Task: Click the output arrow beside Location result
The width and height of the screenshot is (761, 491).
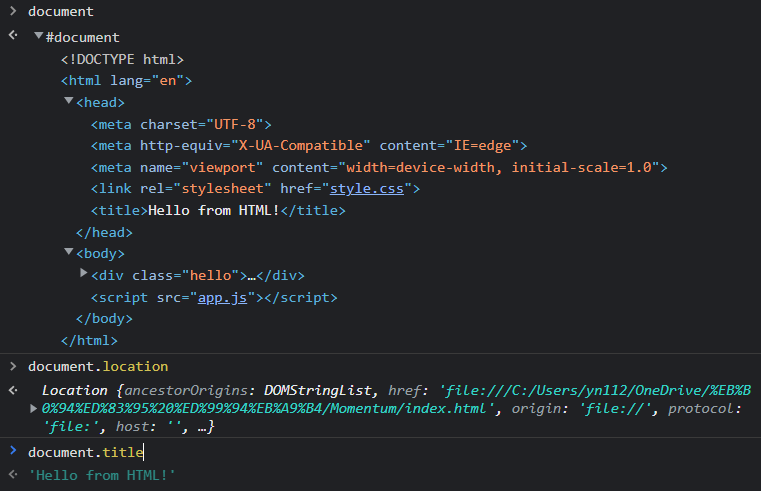Action: point(13,390)
